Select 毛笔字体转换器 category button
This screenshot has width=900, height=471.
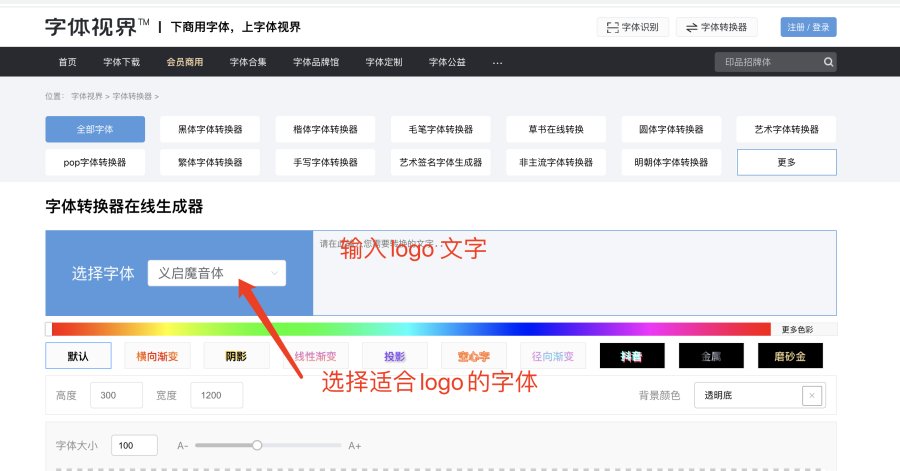[440, 130]
